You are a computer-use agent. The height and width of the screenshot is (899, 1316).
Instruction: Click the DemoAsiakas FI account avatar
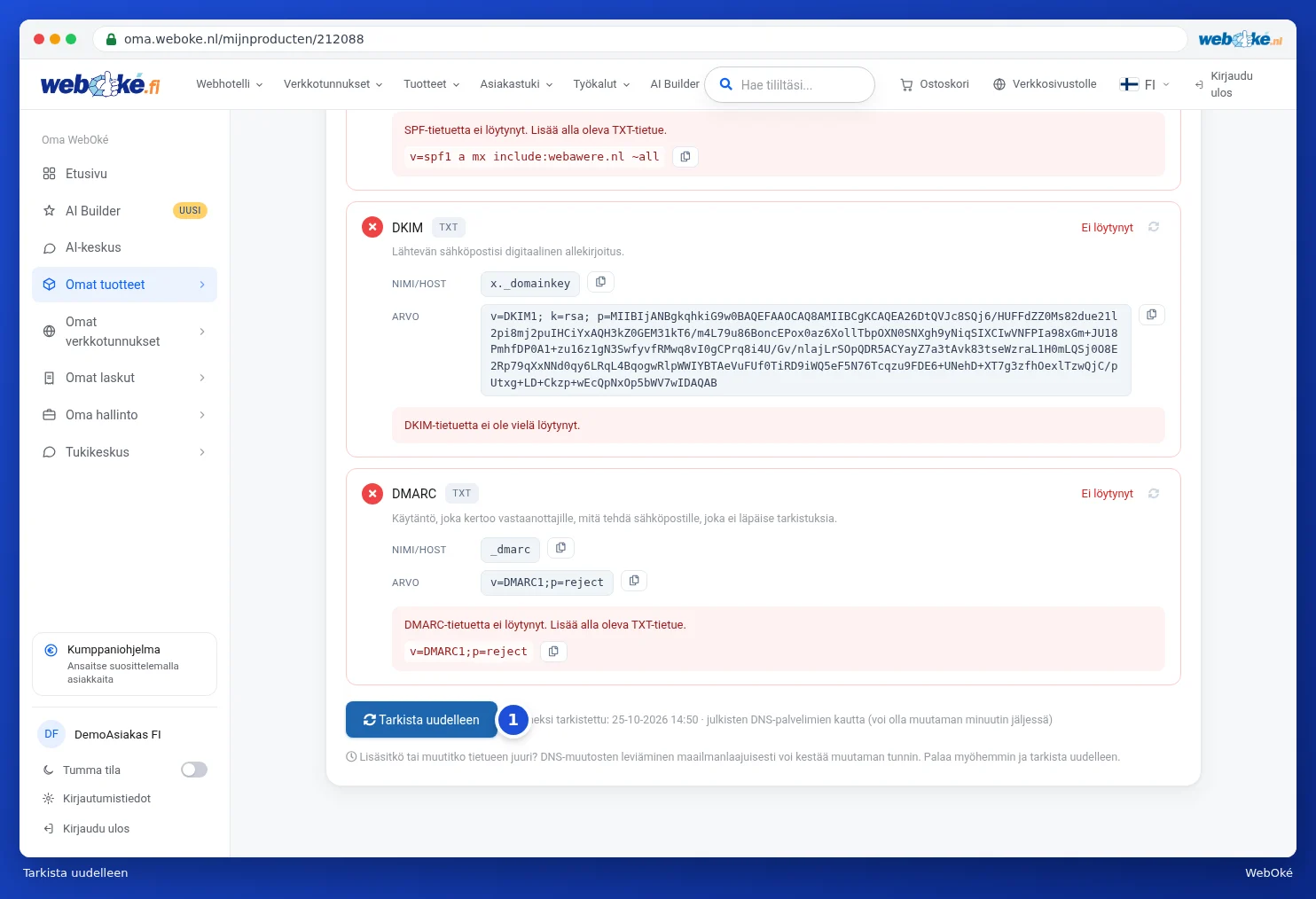[x=51, y=734]
